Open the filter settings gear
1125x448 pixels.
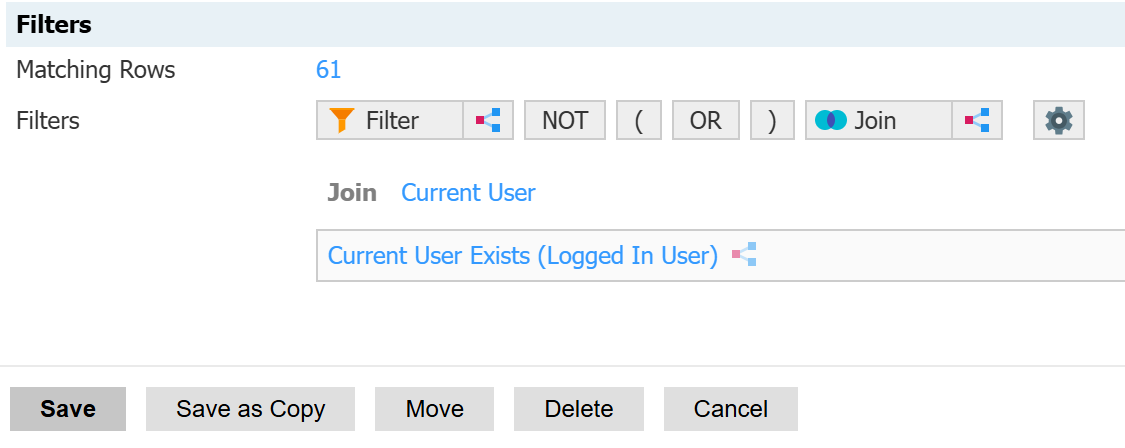click(1058, 121)
